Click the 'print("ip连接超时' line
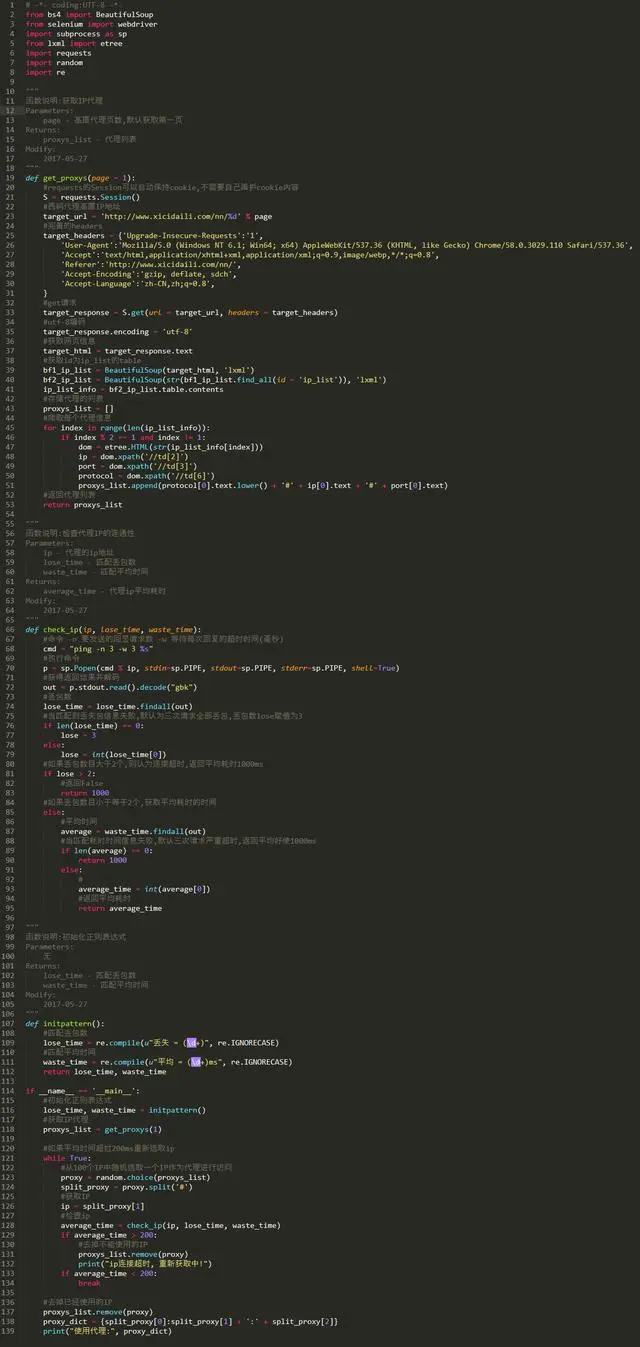640x1347 pixels. tap(145, 1263)
